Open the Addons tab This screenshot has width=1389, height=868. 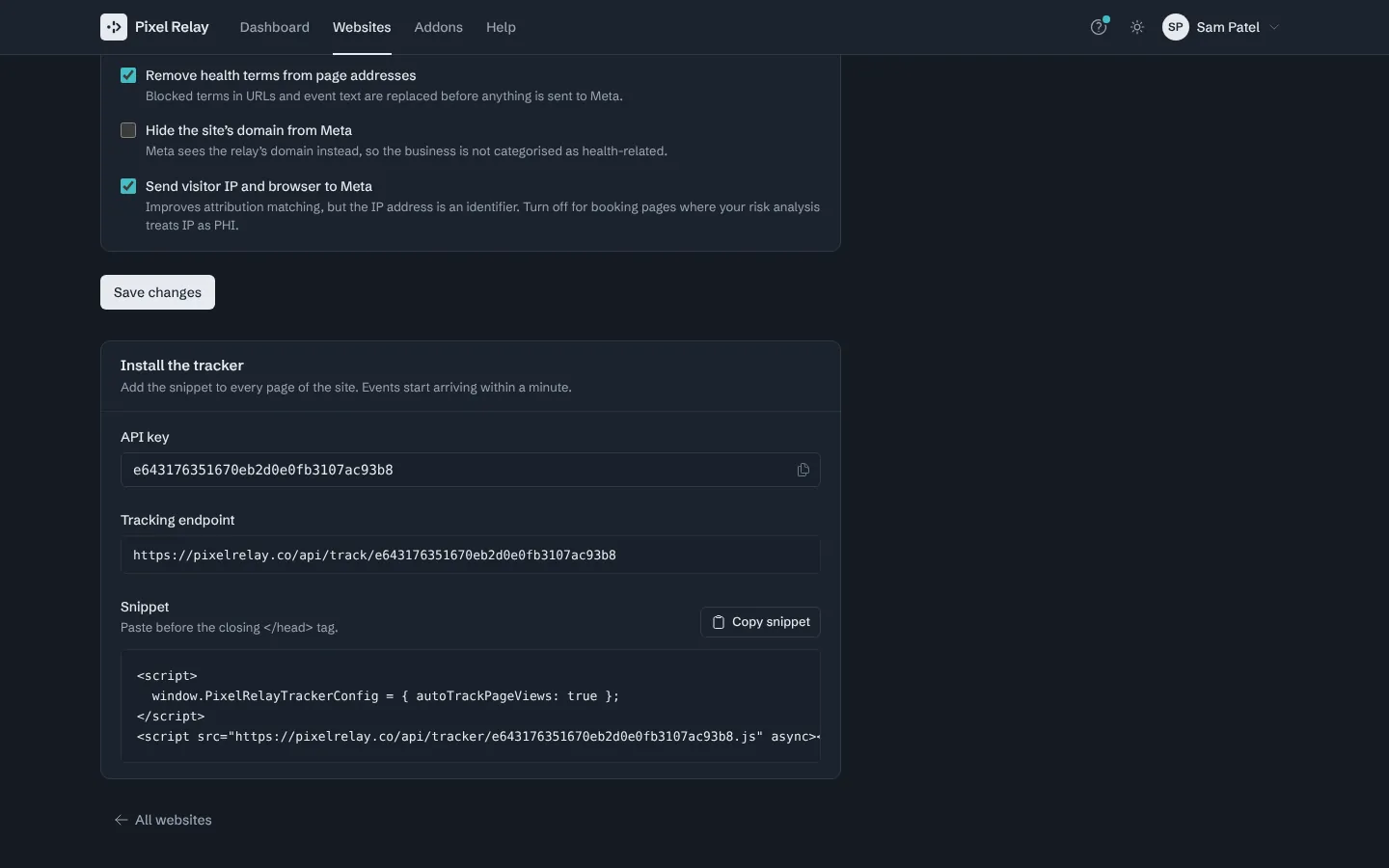[439, 27]
